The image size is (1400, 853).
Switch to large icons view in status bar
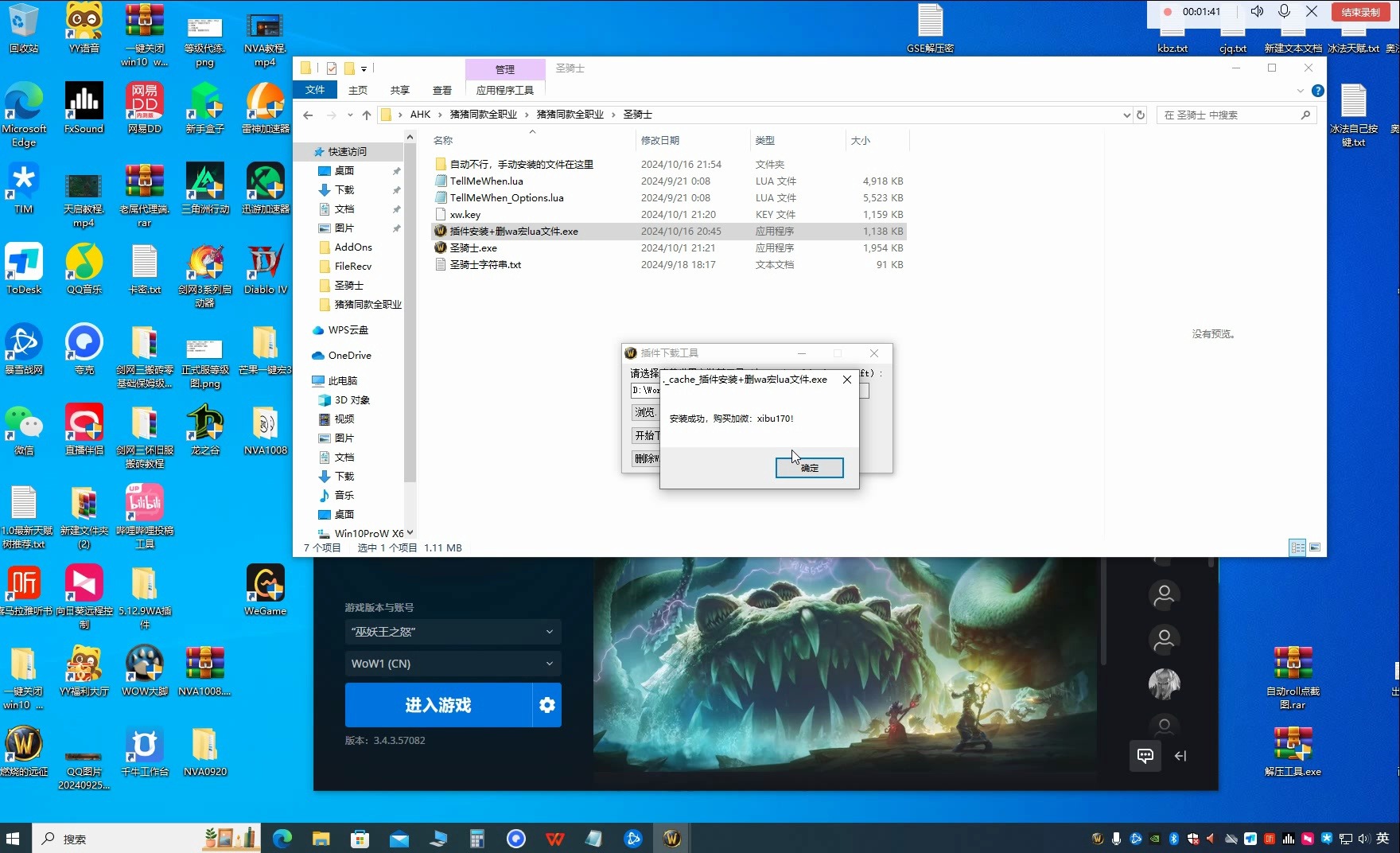[x=1315, y=548]
